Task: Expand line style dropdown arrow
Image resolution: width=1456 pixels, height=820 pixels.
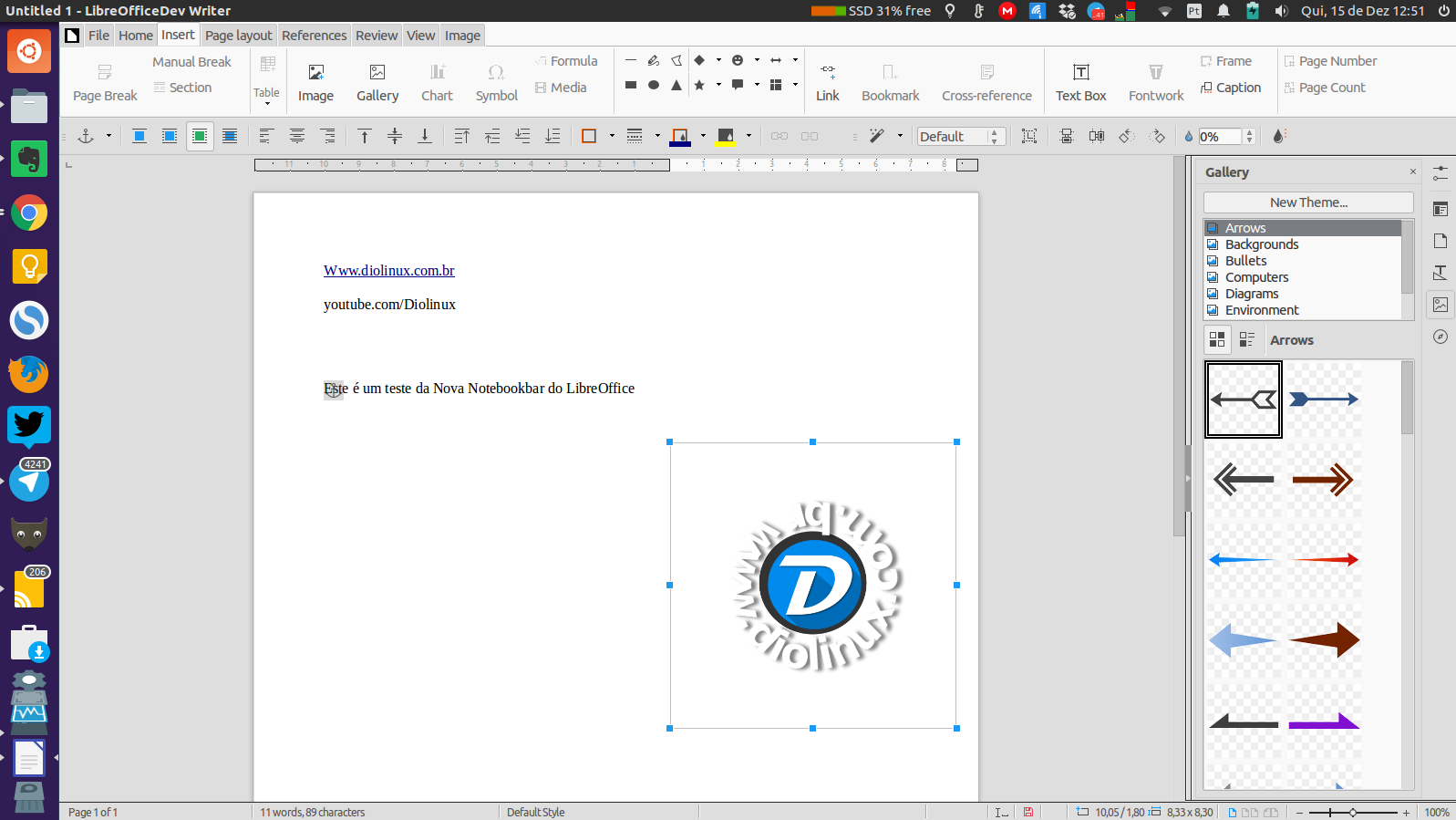Action: [x=657, y=136]
